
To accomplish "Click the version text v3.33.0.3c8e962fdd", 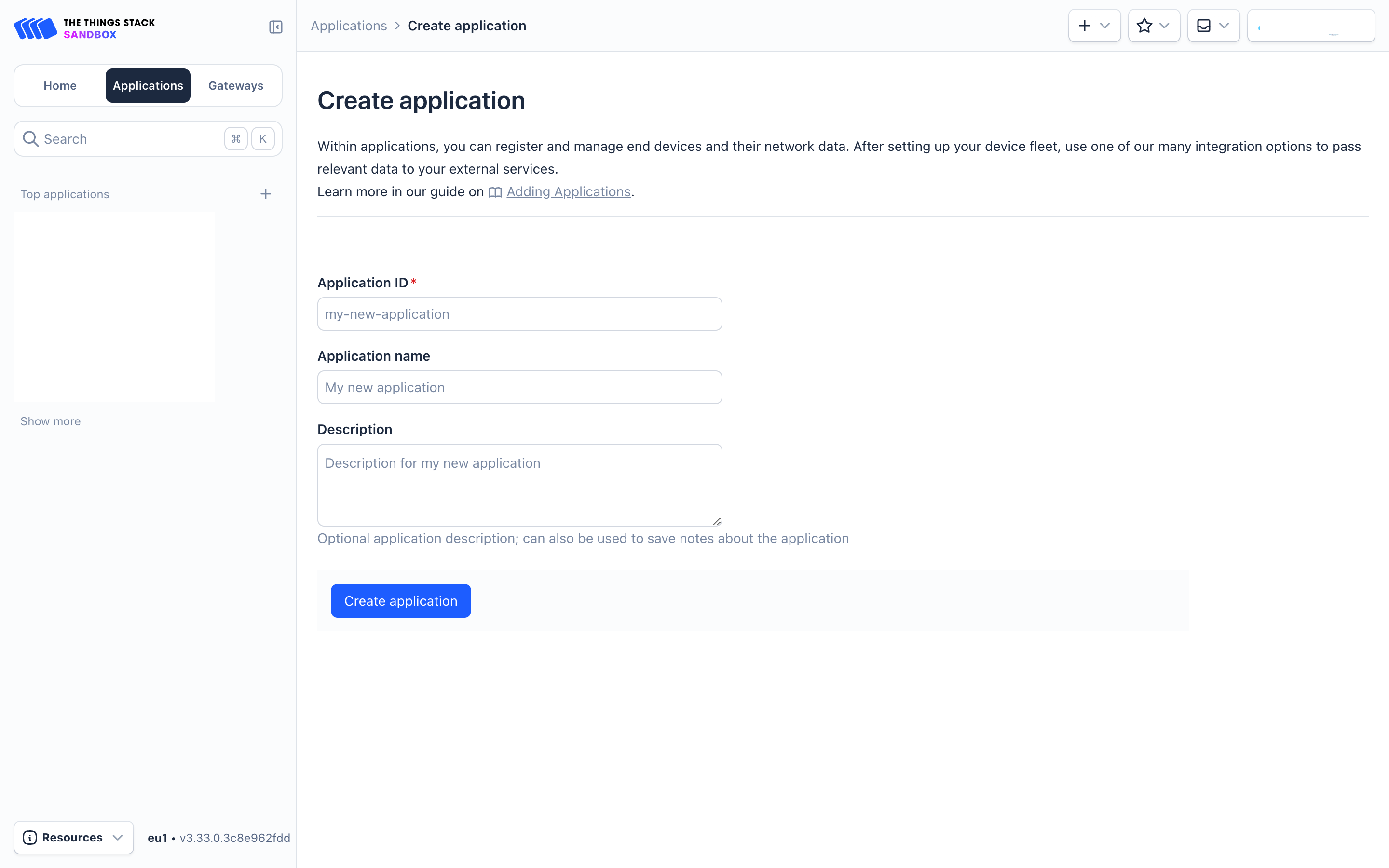I will pyautogui.click(x=235, y=838).
